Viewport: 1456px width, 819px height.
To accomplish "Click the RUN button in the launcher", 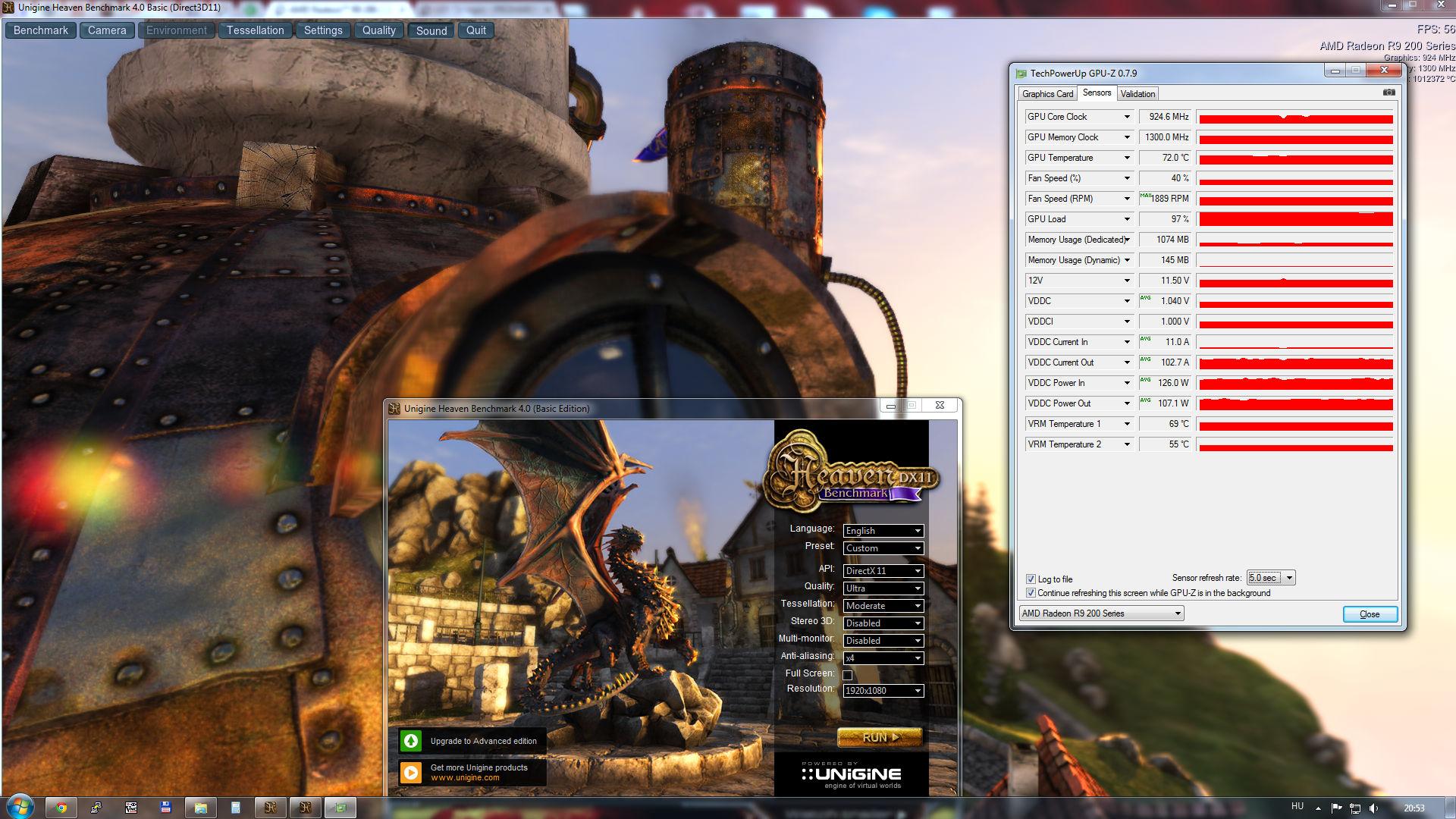I will click(880, 737).
